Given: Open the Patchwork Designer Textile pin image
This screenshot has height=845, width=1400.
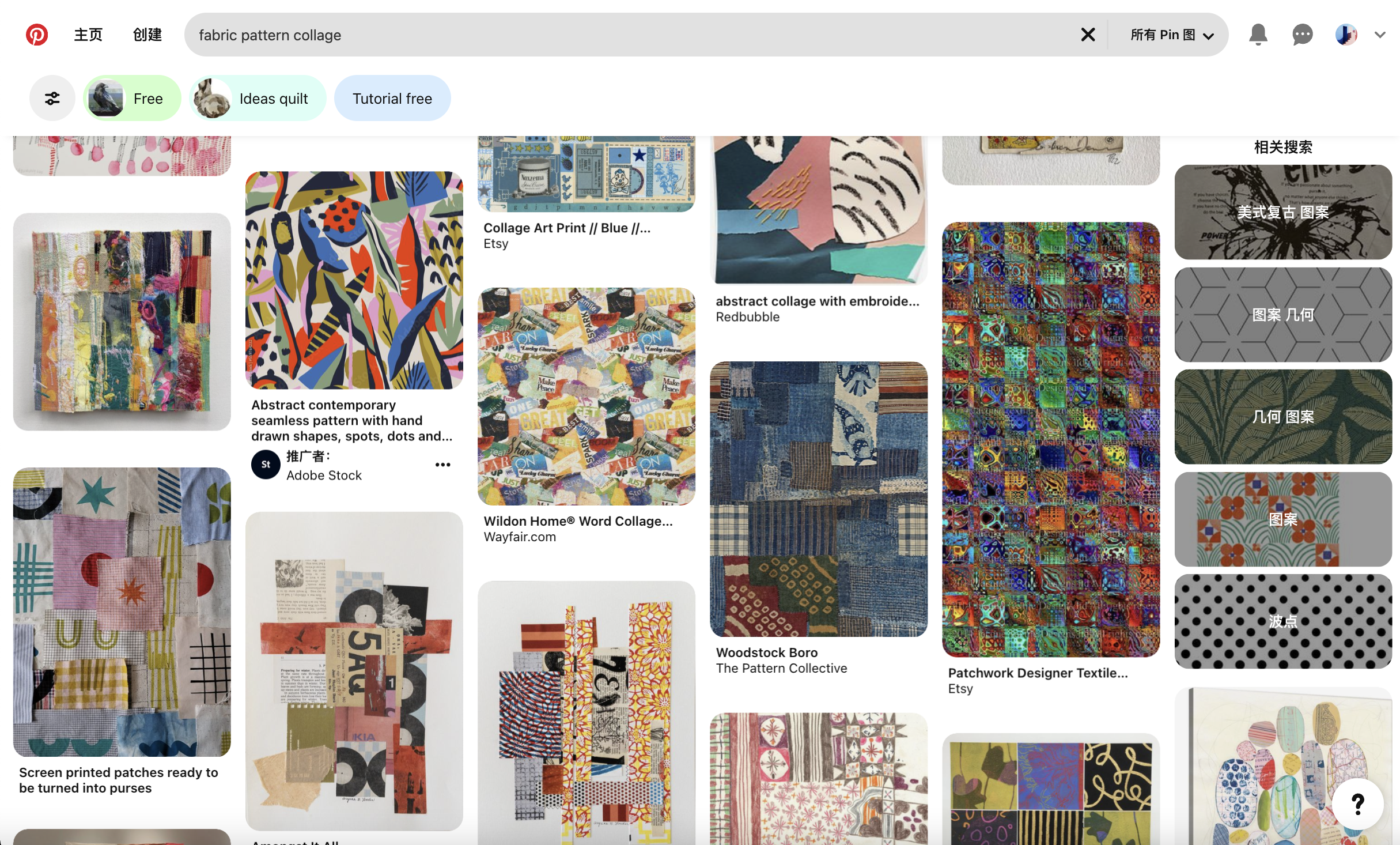Looking at the screenshot, I should (x=1050, y=439).
